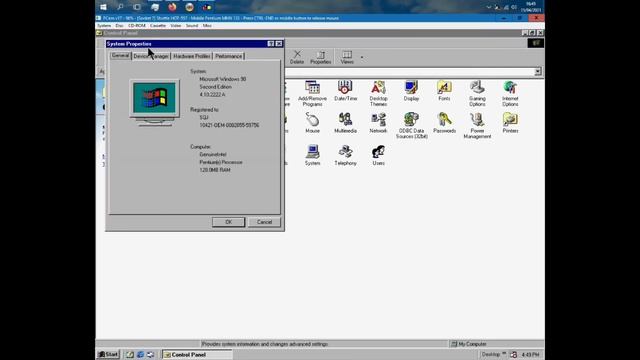Open the PCem CD-ROM menu
The image size is (640, 360).
point(137,25)
